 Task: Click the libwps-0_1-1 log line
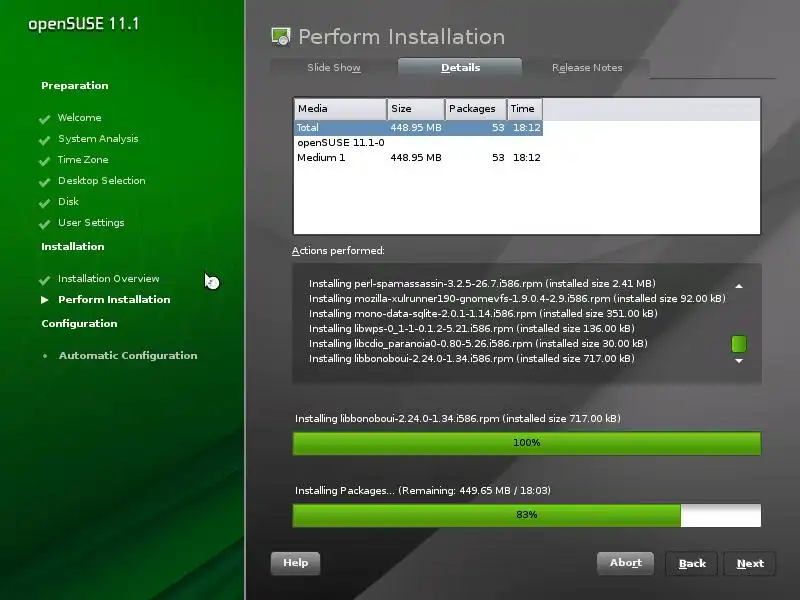point(471,329)
